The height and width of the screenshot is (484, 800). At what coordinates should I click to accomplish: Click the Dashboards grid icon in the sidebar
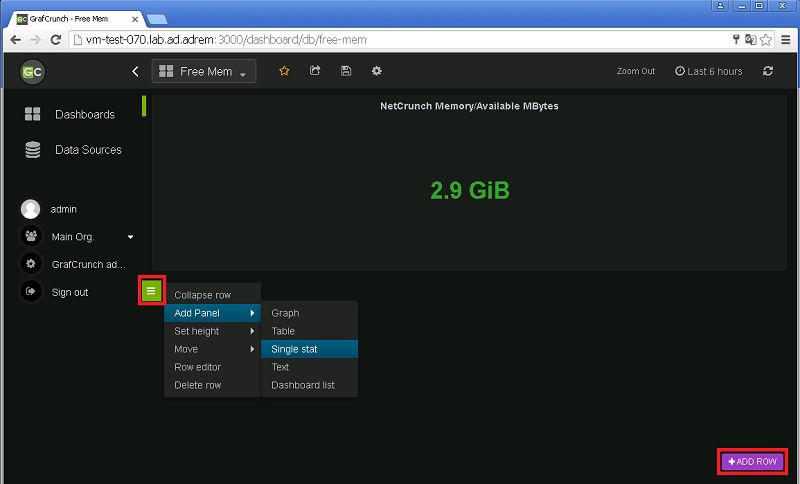pyautogui.click(x=33, y=114)
